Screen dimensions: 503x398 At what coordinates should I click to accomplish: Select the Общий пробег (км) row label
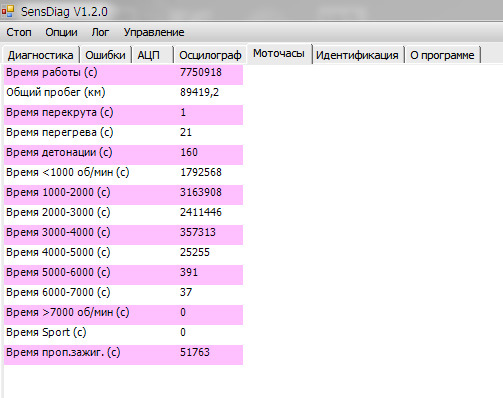tap(56, 93)
